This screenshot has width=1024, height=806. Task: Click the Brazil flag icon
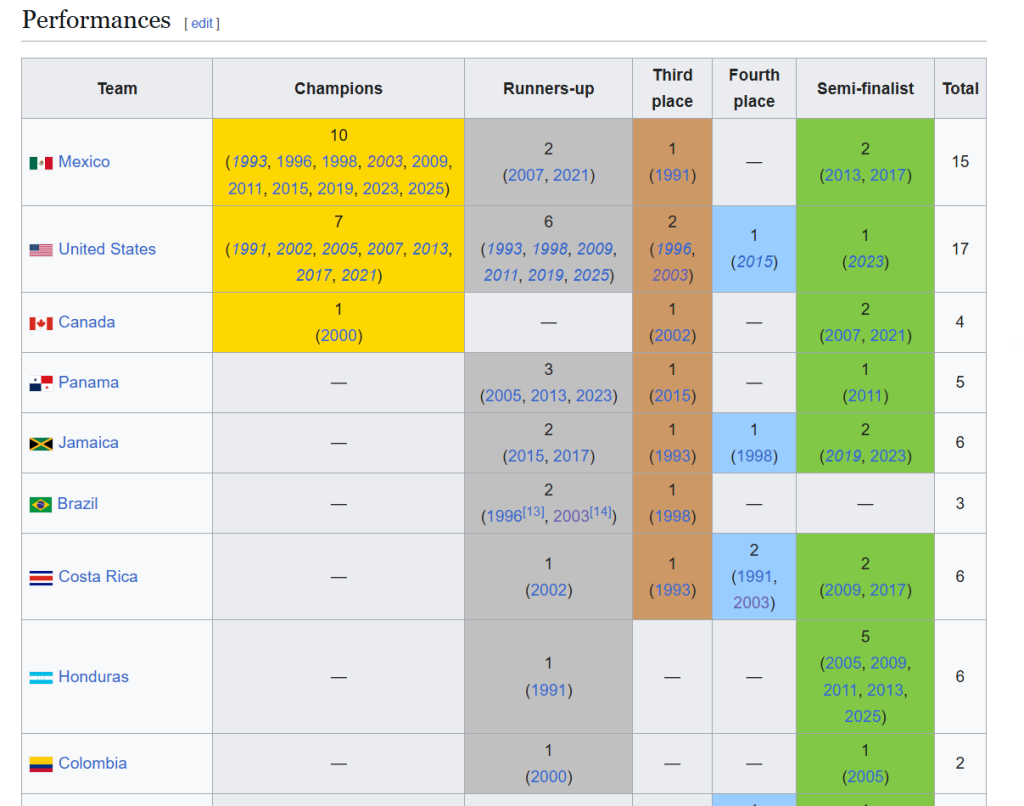(x=40, y=505)
